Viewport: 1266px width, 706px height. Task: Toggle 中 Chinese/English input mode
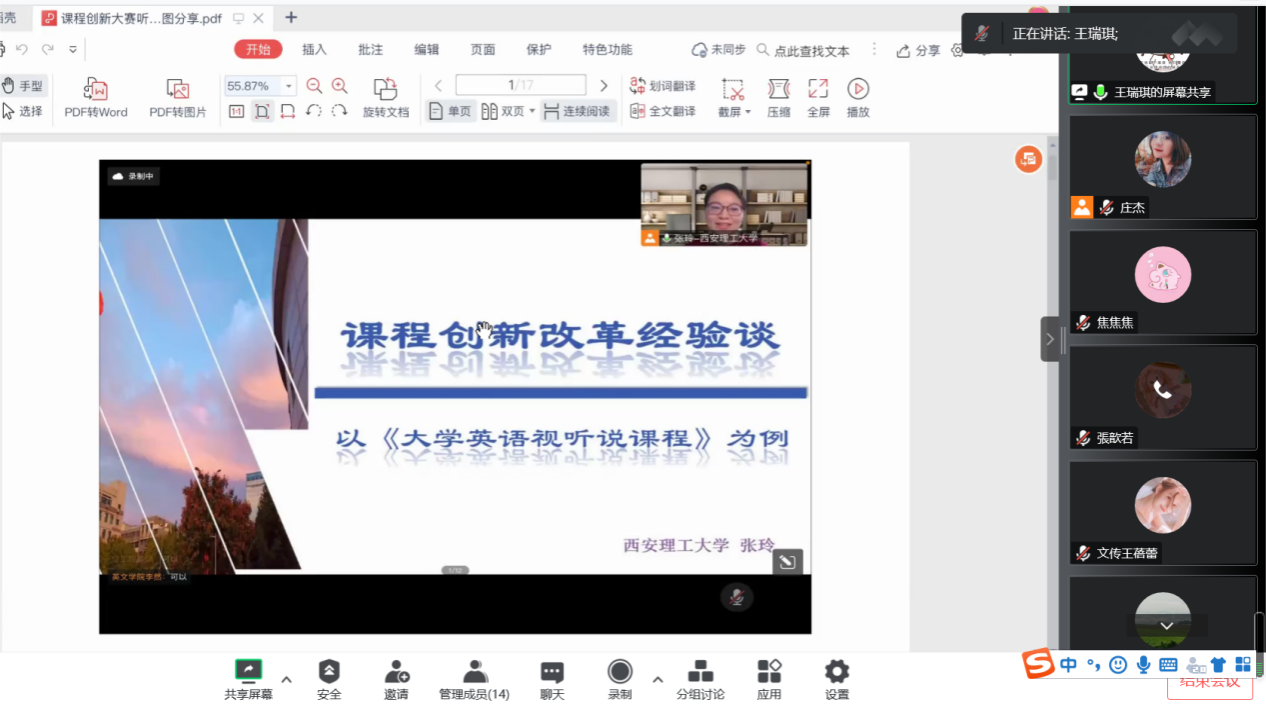(x=1069, y=664)
